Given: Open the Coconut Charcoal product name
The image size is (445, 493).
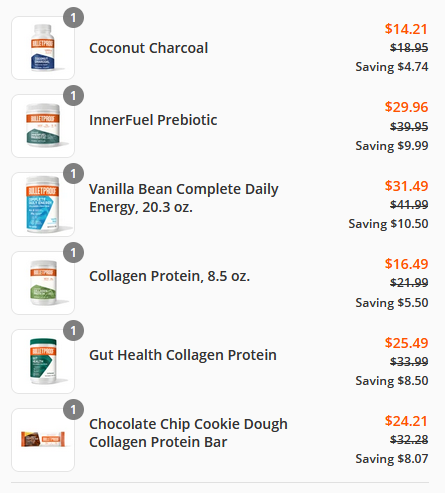Looking at the screenshot, I should (149, 48).
